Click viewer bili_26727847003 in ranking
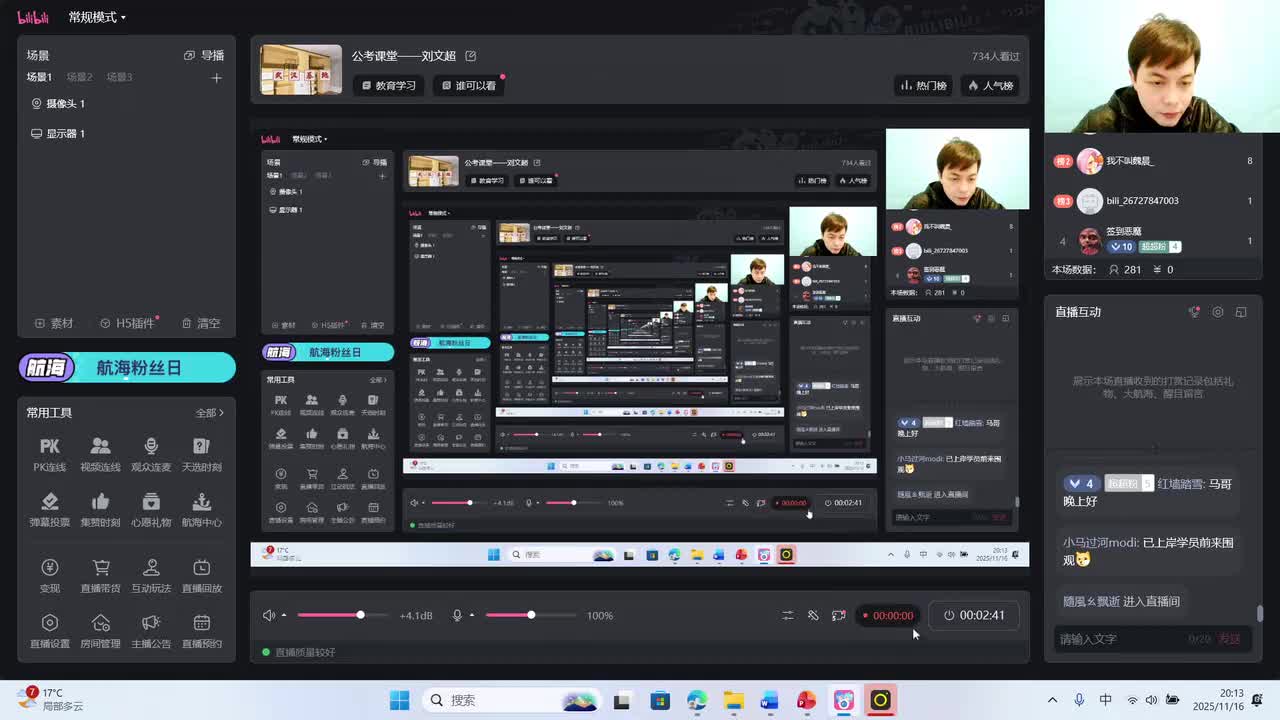 pos(1152,201)
